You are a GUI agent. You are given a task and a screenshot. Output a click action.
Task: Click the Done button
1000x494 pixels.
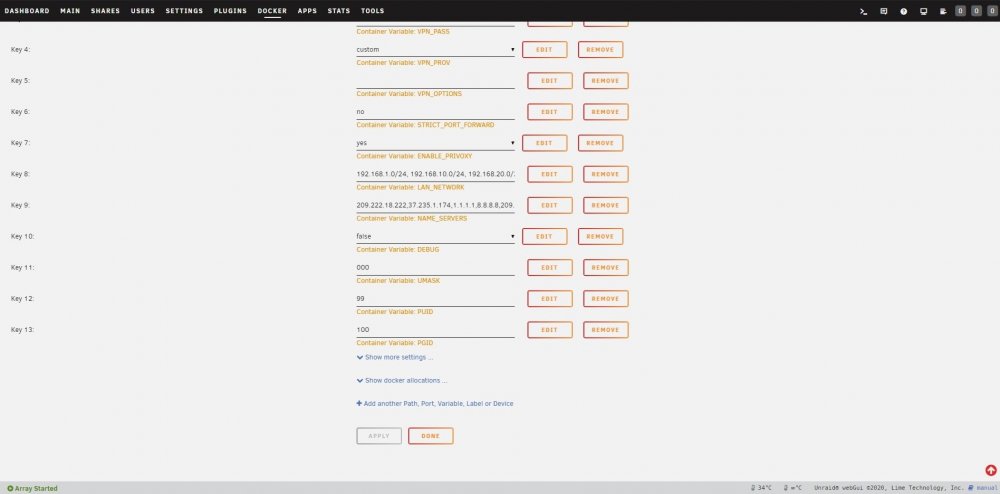click(x=431, y=436)
